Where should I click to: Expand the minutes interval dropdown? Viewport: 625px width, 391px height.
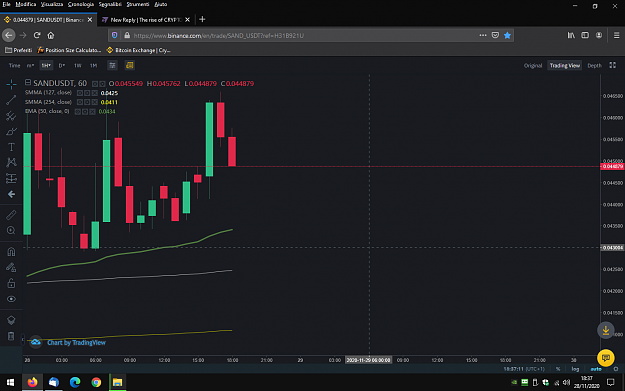(30, 65)
